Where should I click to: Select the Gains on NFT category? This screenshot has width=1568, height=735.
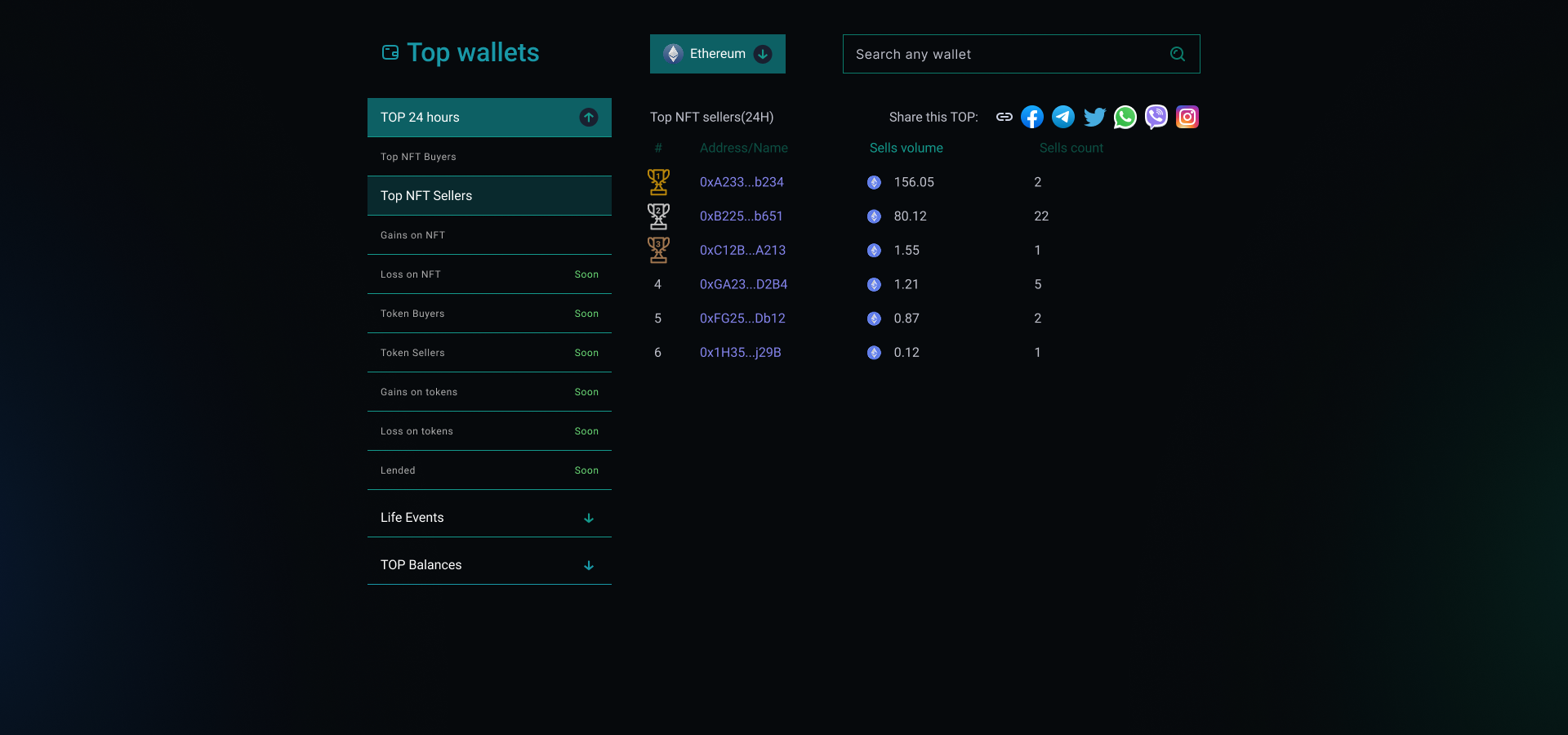(x=412, y=234)
